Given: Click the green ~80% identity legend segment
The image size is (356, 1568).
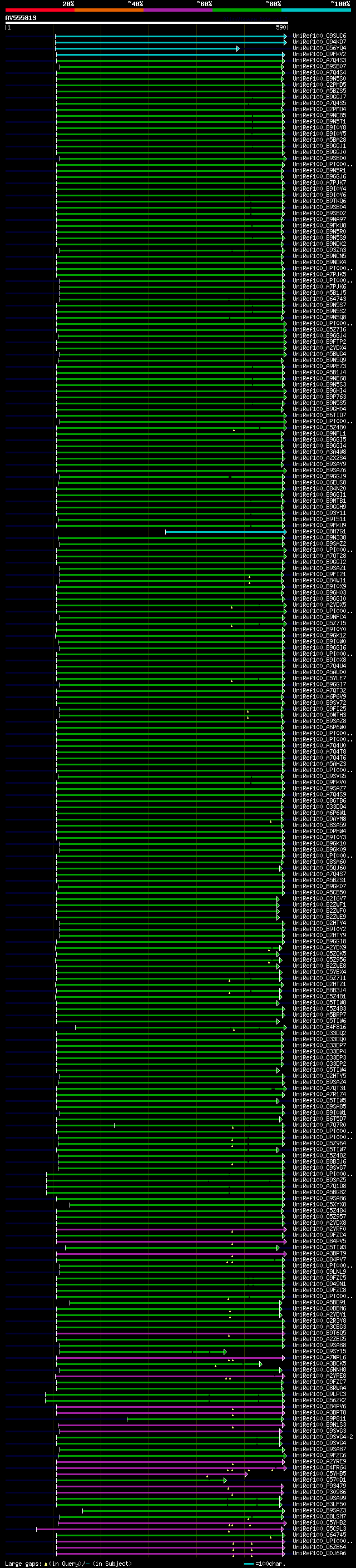Looking at the screenshot, I should [246, 10].
